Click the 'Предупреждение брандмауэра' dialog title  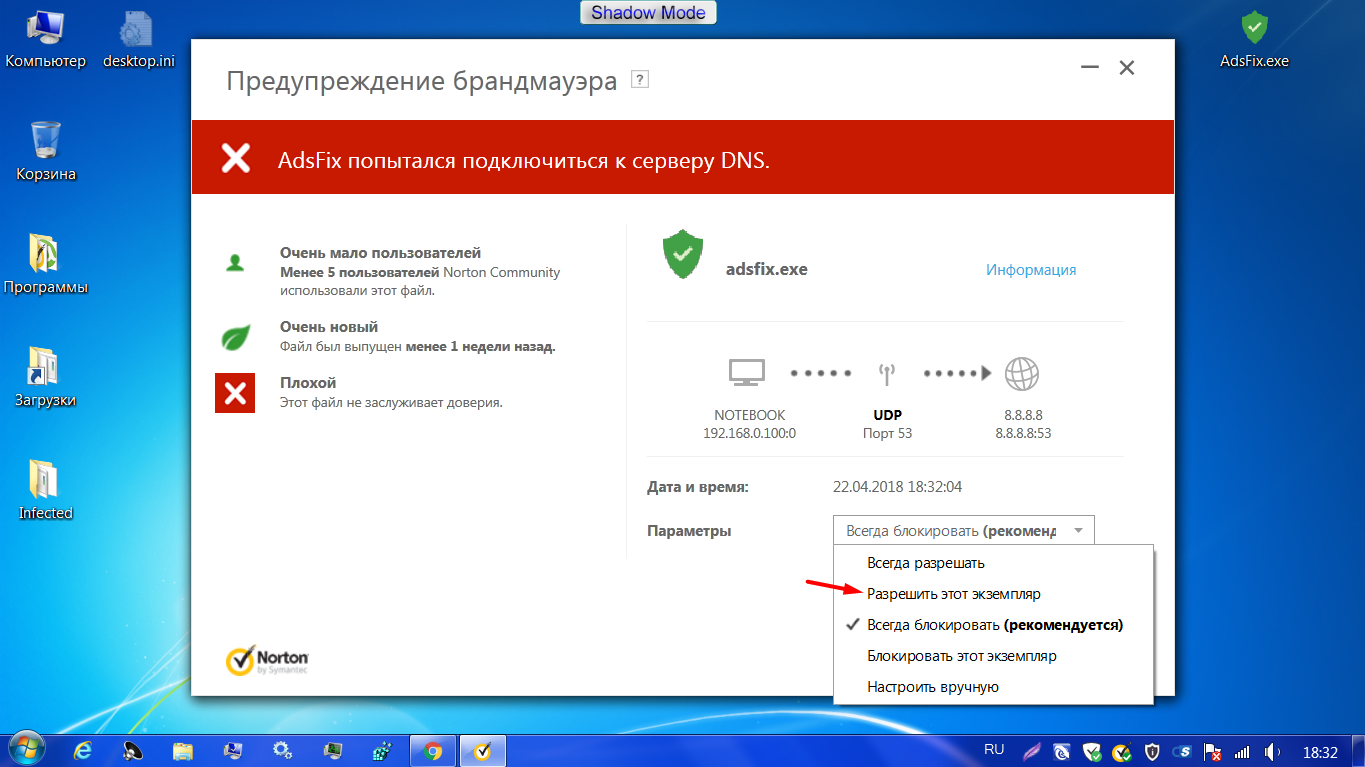pyautogui.click(x=422, y=81)
